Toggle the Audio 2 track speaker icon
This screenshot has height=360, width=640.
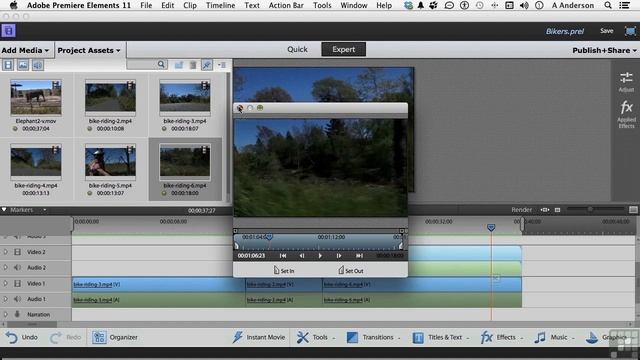click(17, 268)
